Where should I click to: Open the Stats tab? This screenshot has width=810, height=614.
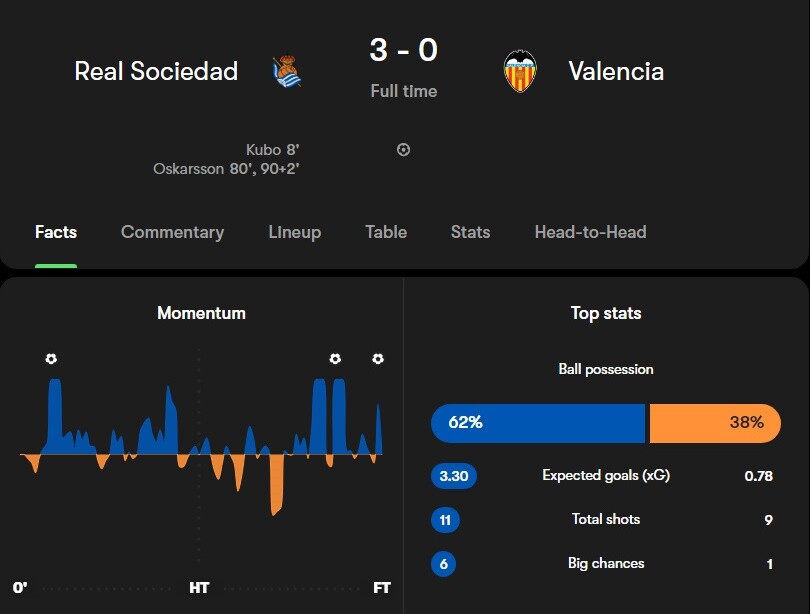pos(470,232)
